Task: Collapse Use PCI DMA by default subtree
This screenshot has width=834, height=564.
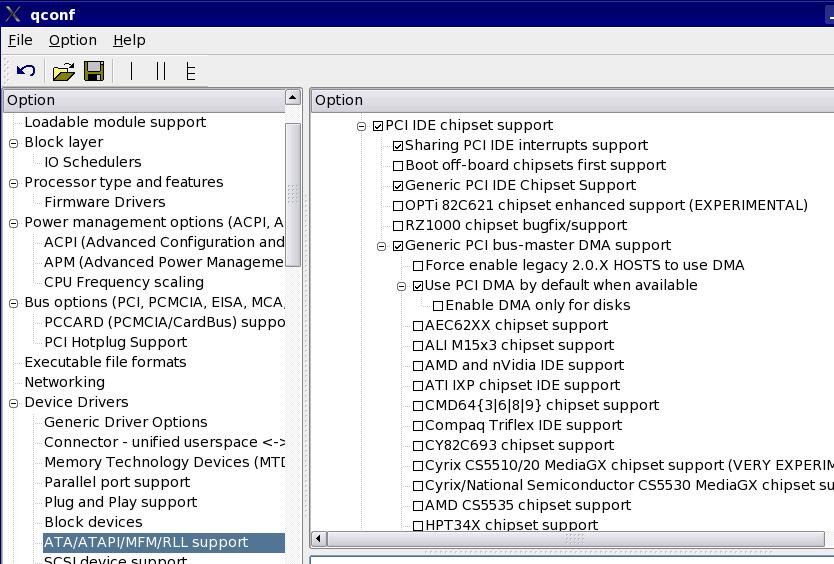Action: 402,286
